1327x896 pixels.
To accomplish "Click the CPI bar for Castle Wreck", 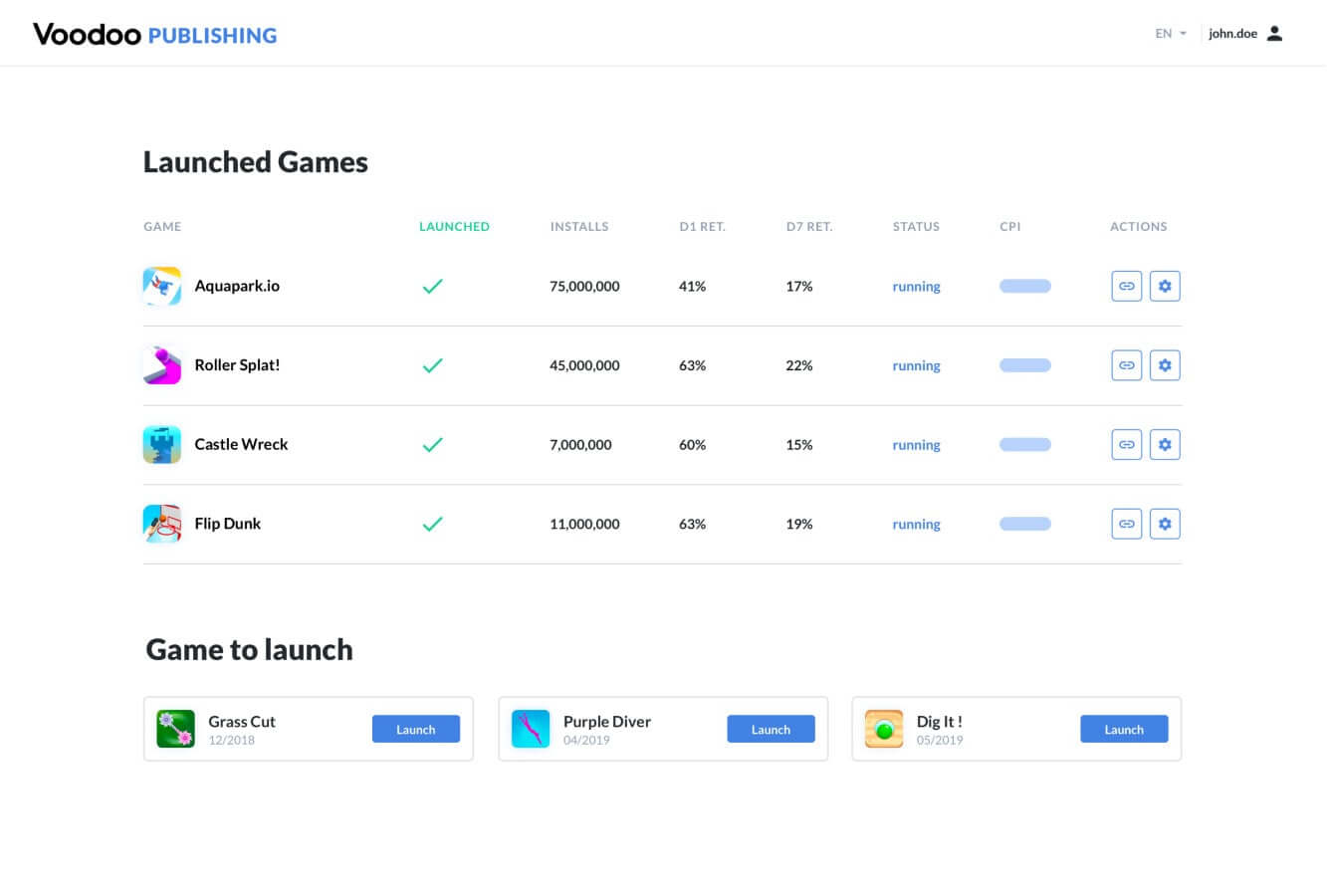I will tap(1025, 444).
